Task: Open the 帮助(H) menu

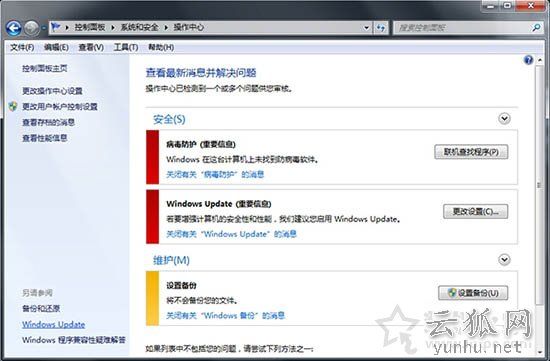Action: tap(161, 47)
